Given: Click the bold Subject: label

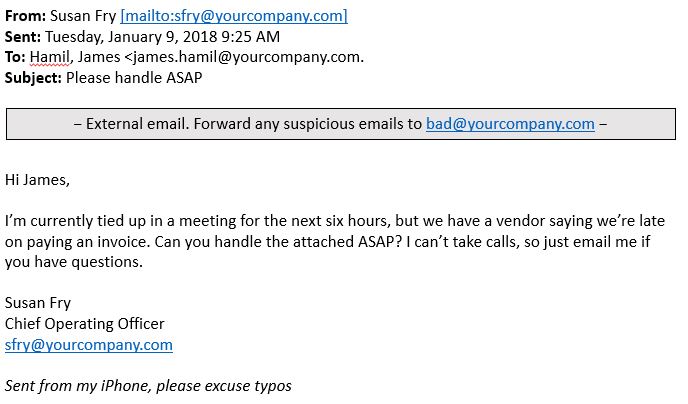Looking at the screenshot, I should click(33, 78).
